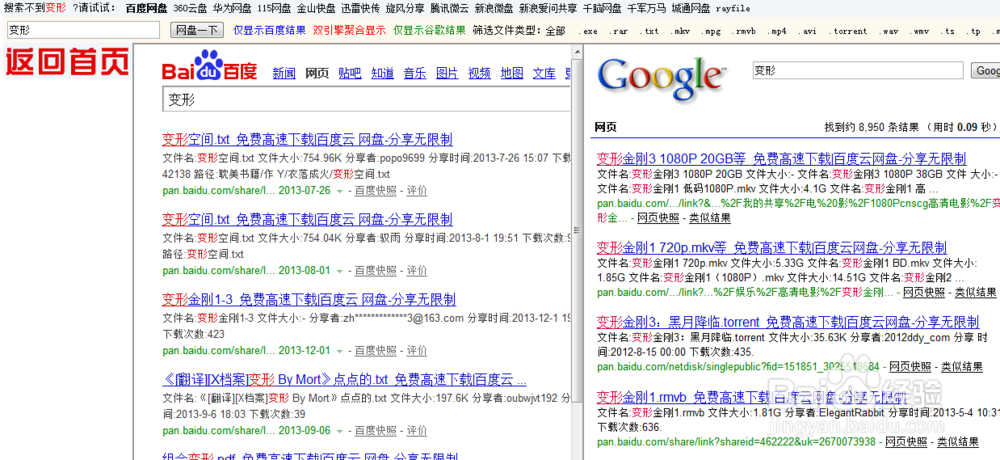Viewport: 1000px width, 460px height.
Task: Expand the arrow beside date 2013-12-01
Action: tap(340, 350)
